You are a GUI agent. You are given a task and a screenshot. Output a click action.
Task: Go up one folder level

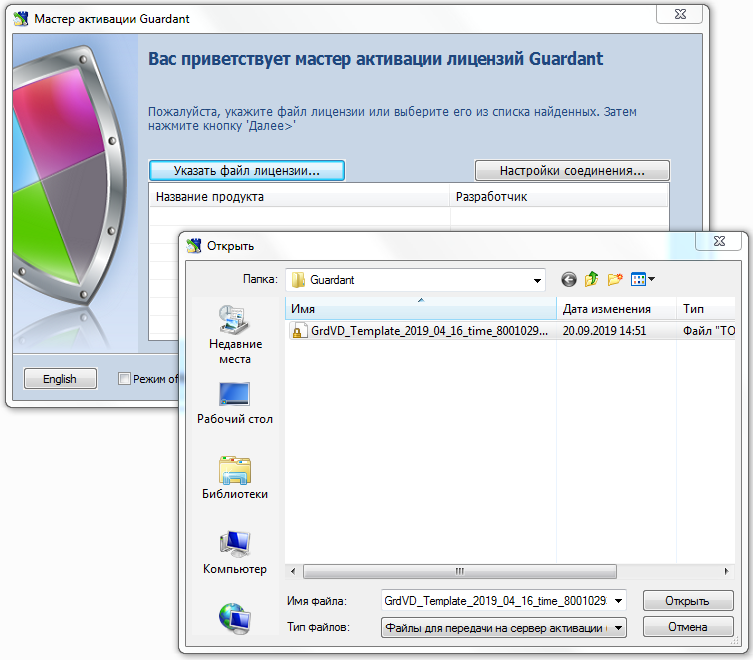tap(592, 280)
